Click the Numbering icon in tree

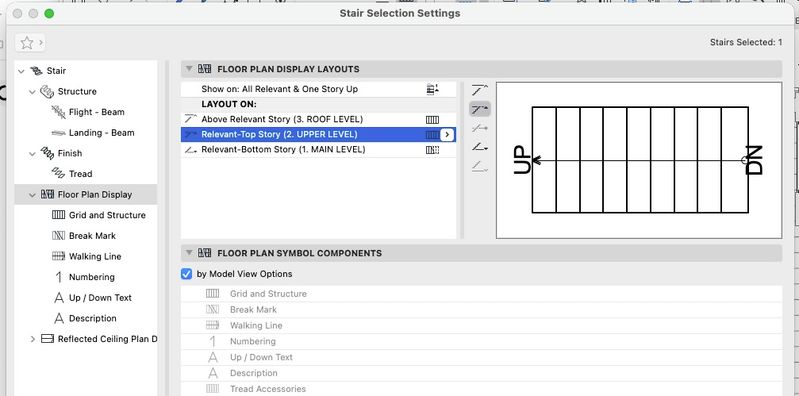(59, 277)
